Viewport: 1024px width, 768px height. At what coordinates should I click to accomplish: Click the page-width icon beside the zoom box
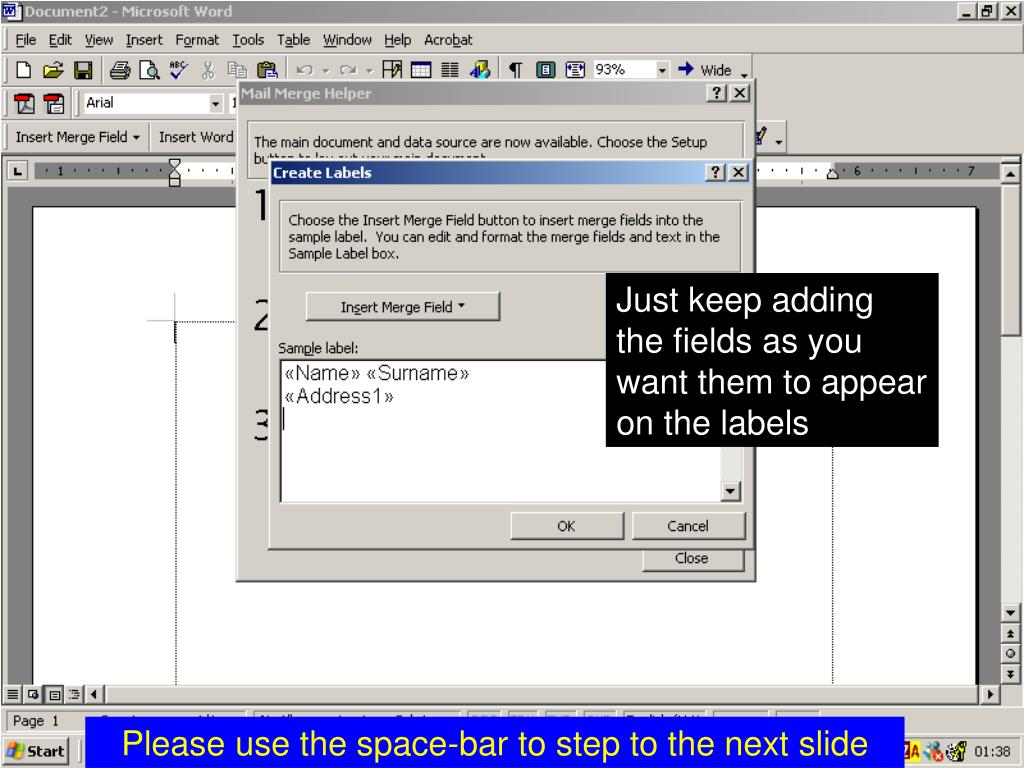[x=575, y=70]
